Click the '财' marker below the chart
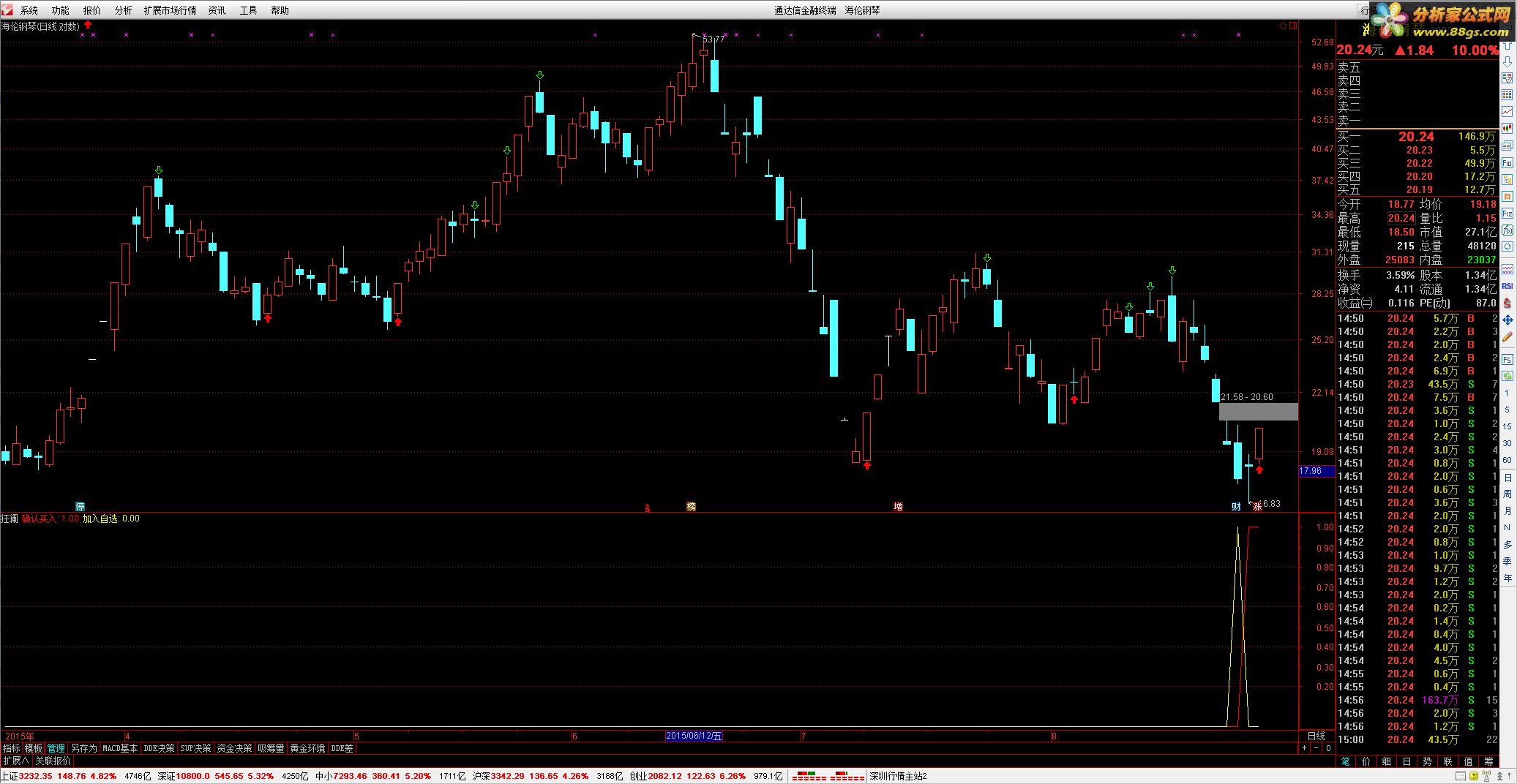Viewport: 1517px width, 784px height. tap(1236, 506)
